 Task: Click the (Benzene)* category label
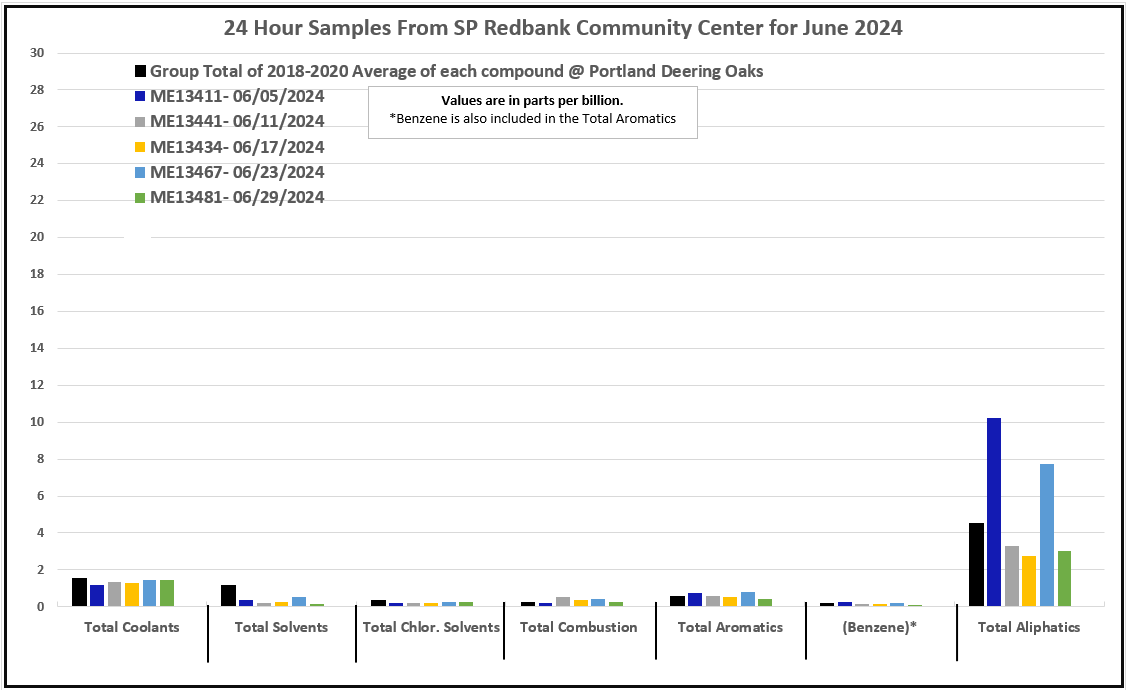click(880, 627)
